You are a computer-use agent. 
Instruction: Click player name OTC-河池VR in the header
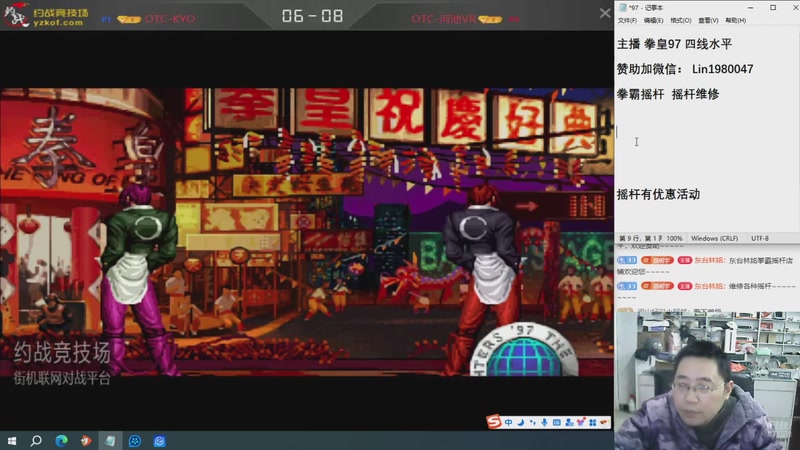443,19
